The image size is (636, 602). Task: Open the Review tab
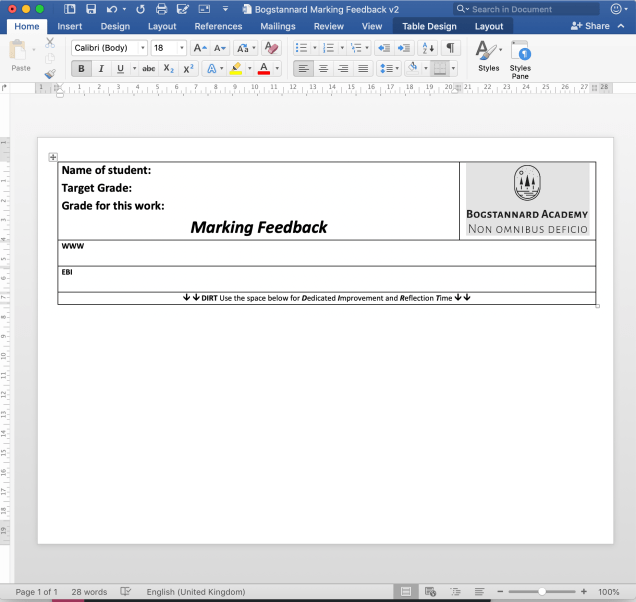pyautogui.click(x=329, y=26)
